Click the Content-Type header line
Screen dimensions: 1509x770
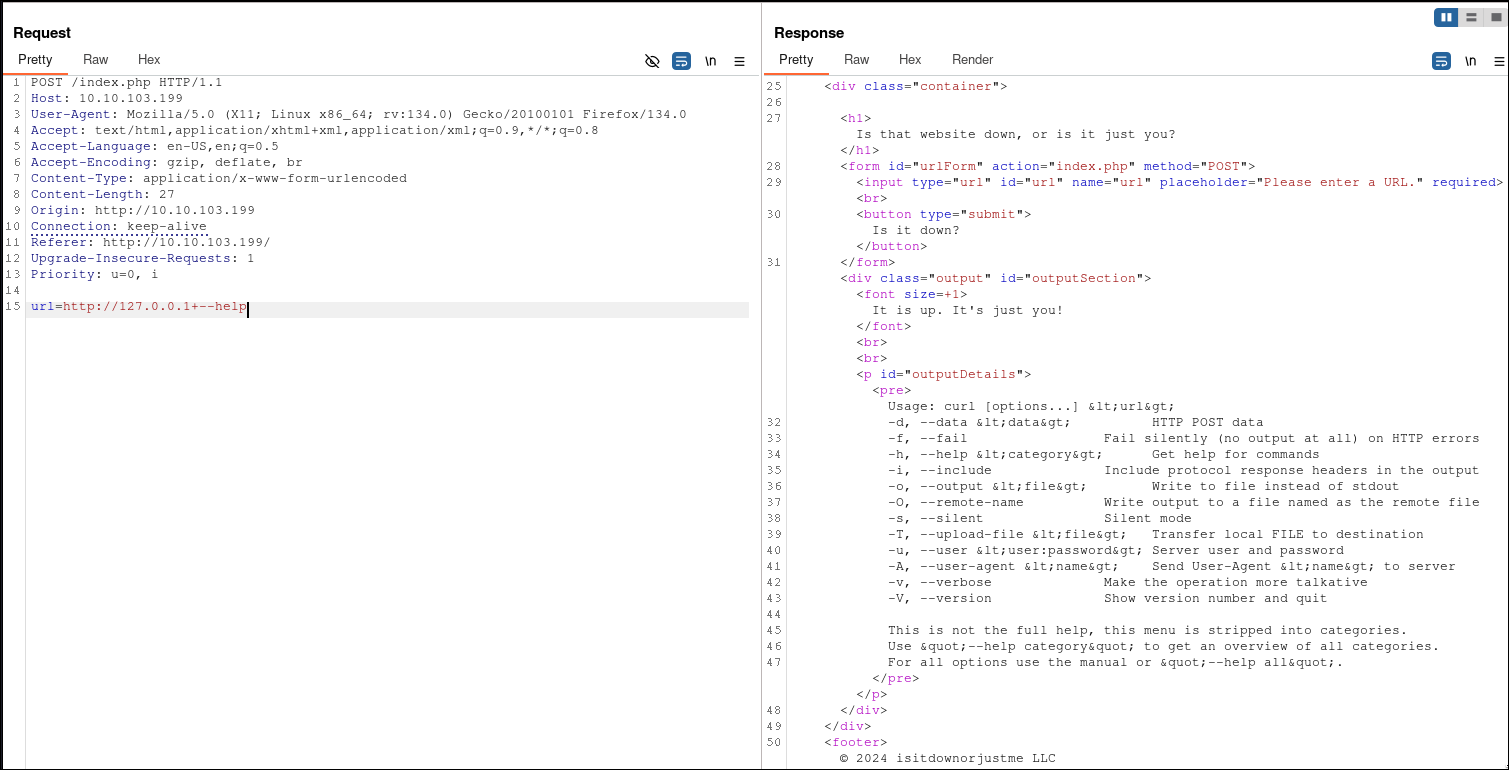219,178
